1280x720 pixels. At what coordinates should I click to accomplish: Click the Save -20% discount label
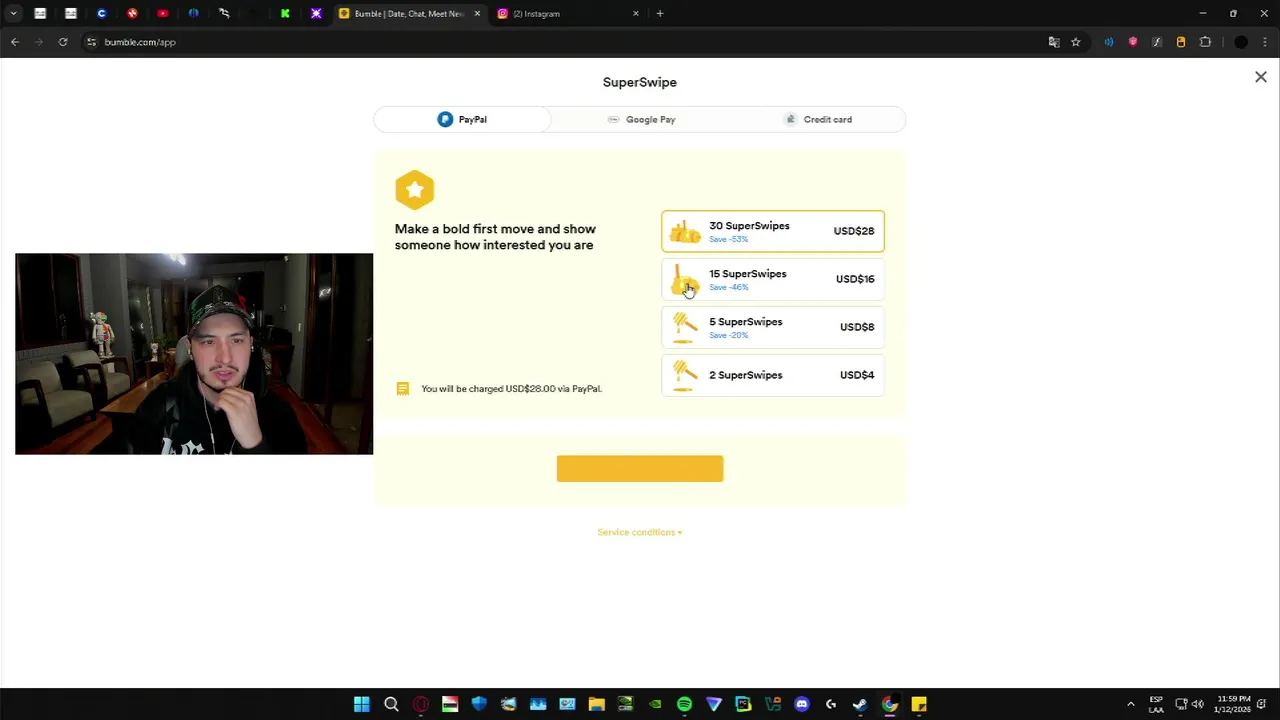tap(728, 335)
